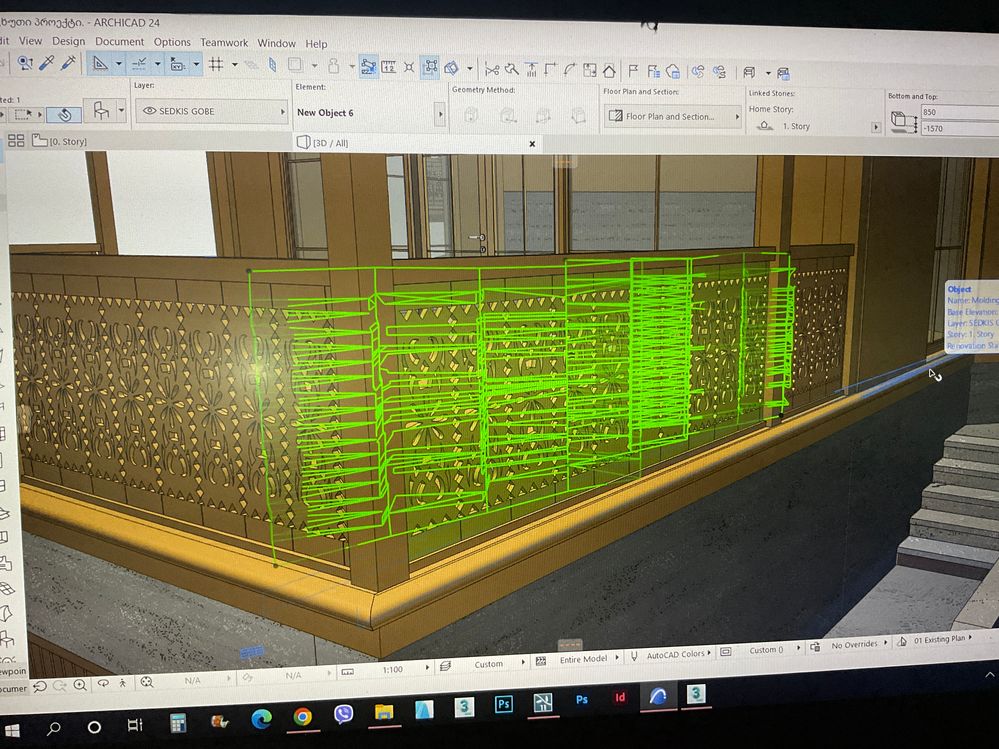Open the SEDKIS GOBE layer dropdown
The image size is (999, 749).
(283, 112)
